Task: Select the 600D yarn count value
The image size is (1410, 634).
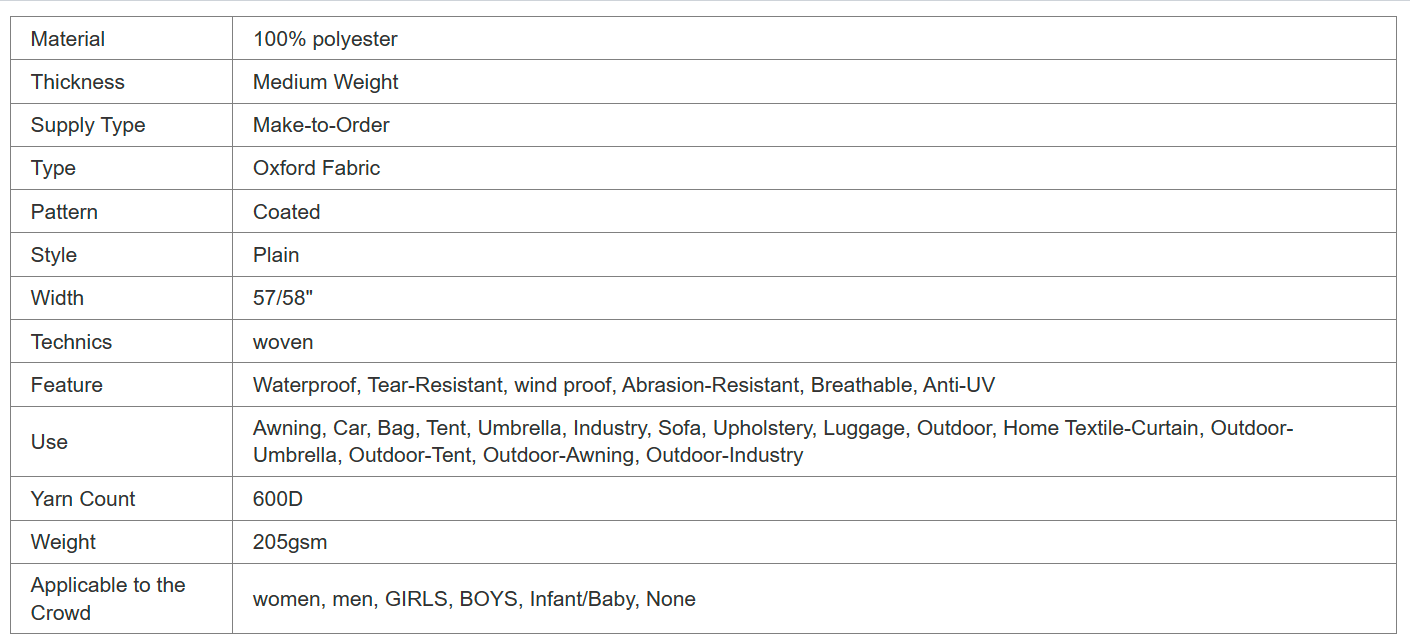Action: pos(278,499)
